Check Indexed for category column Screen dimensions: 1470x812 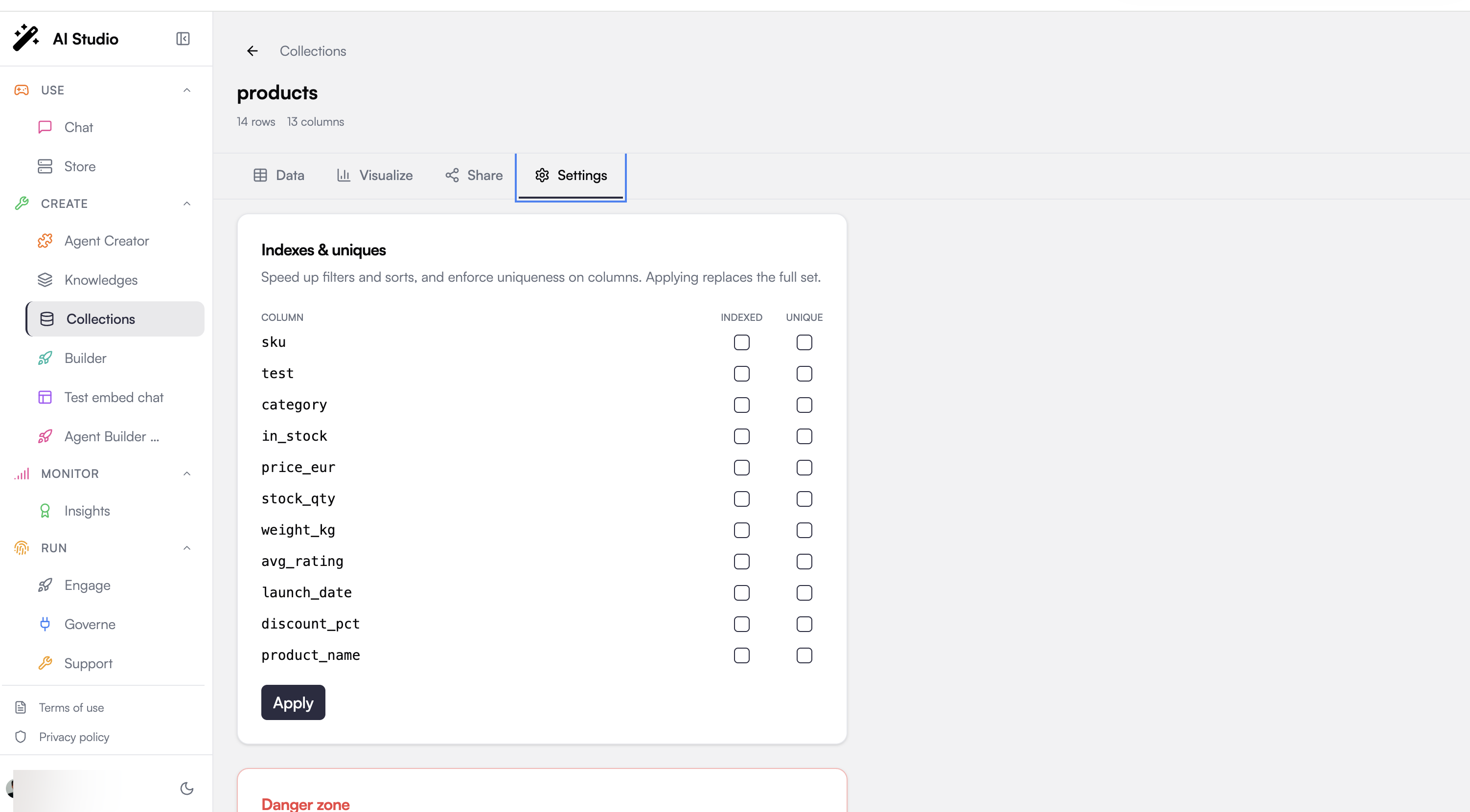741,405
